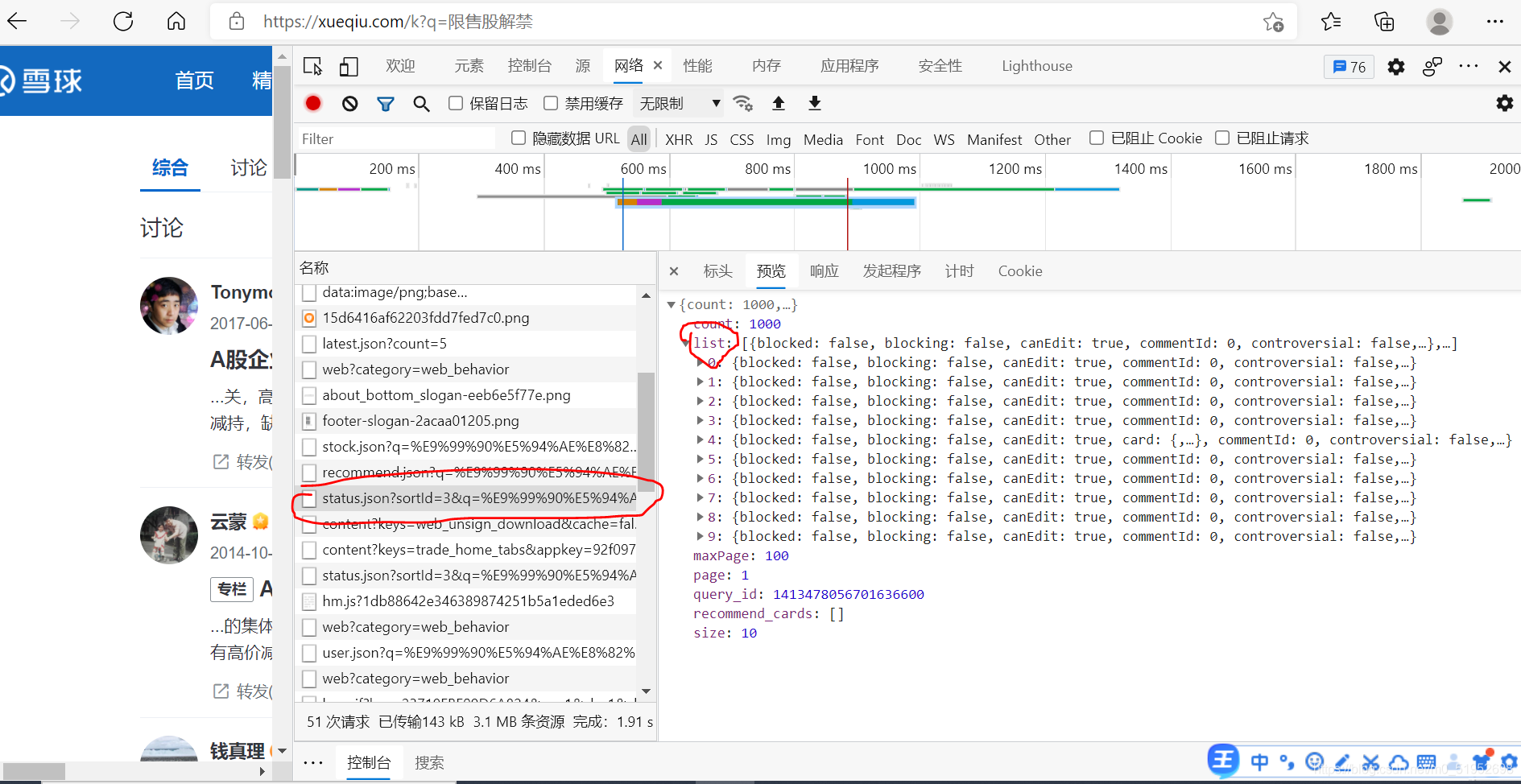Close the request details pane

pyautogui.click(x=674, y=271)
